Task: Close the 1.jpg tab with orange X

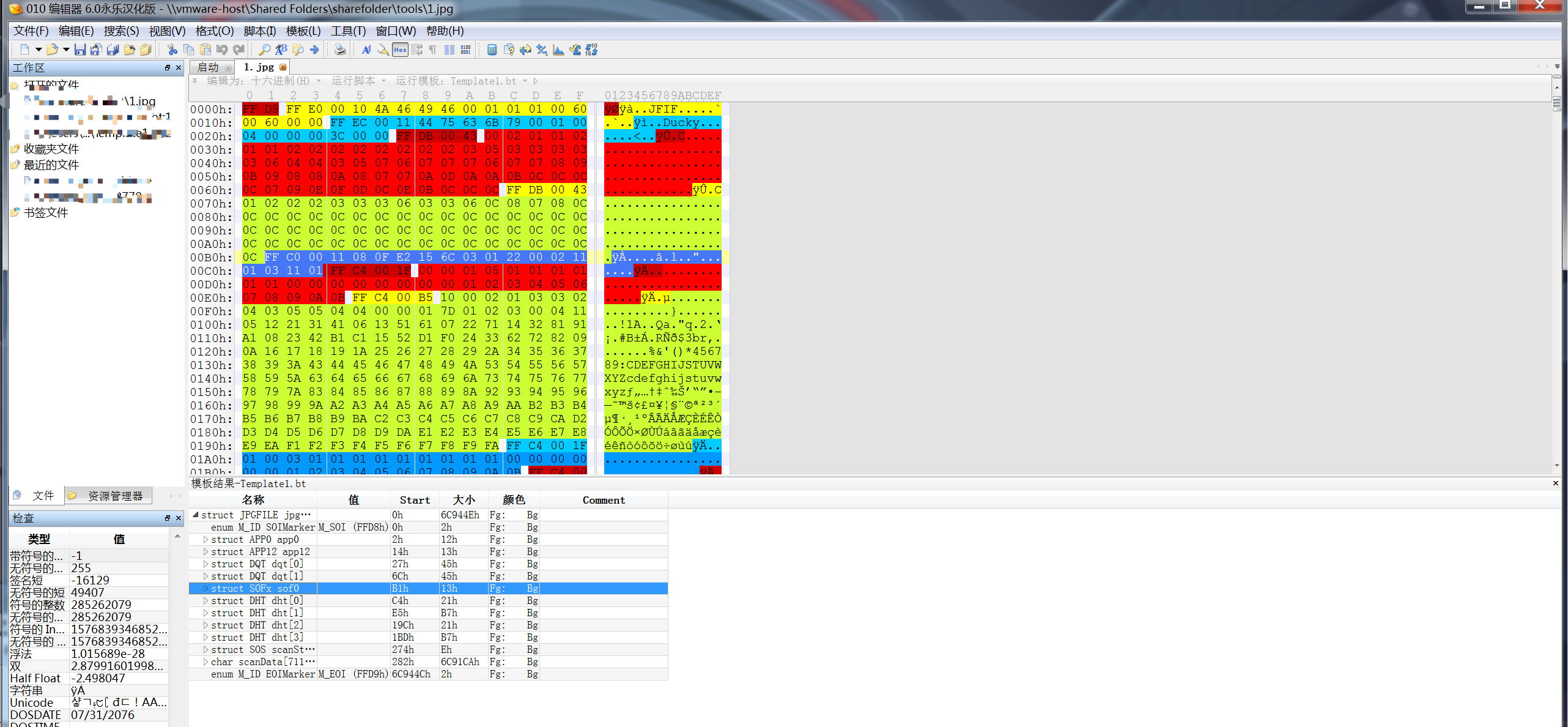Action: click(283, 67)
